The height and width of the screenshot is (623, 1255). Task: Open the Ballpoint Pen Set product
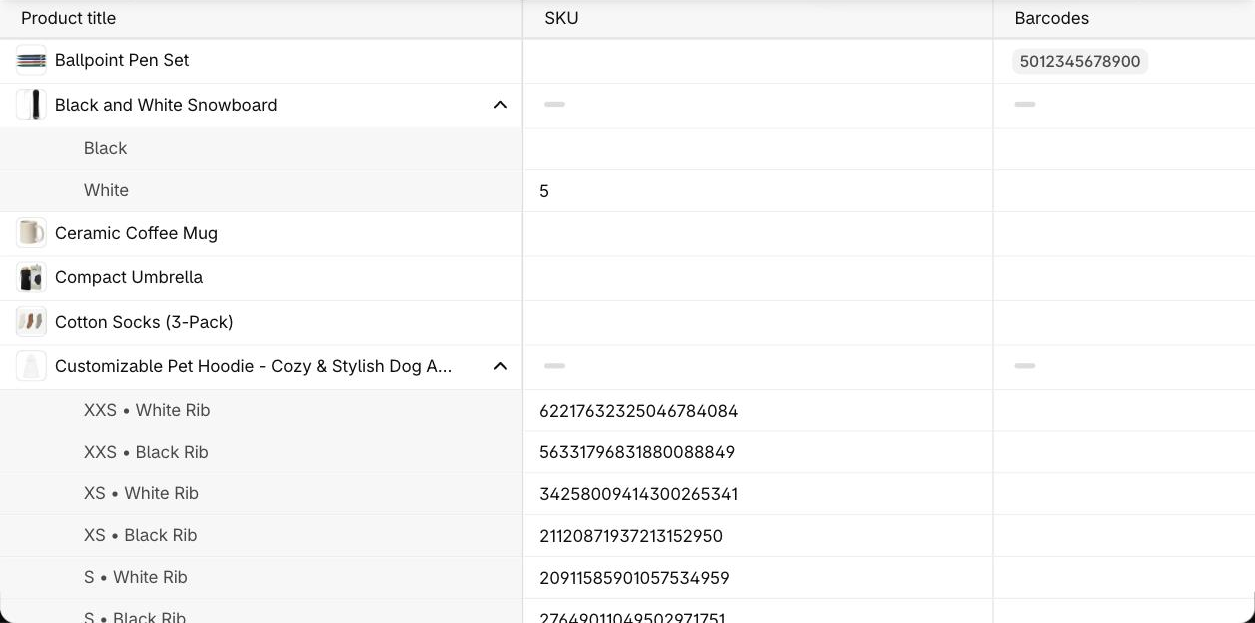122,60
